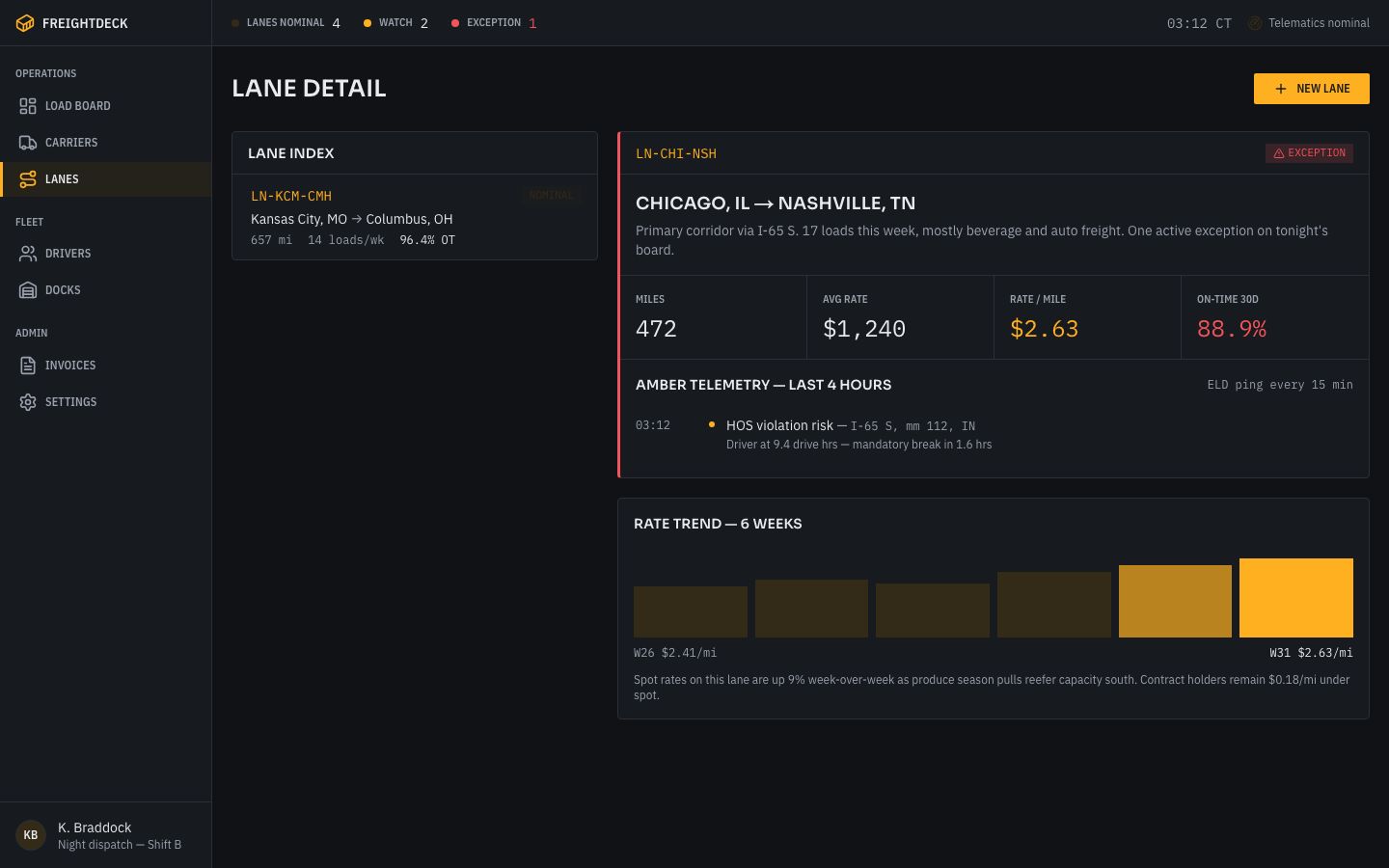The width and height of the screenshot is (1389, 868).
Task: Click the medium-amber fifth week rate bar
Action: coord(1175,601)
